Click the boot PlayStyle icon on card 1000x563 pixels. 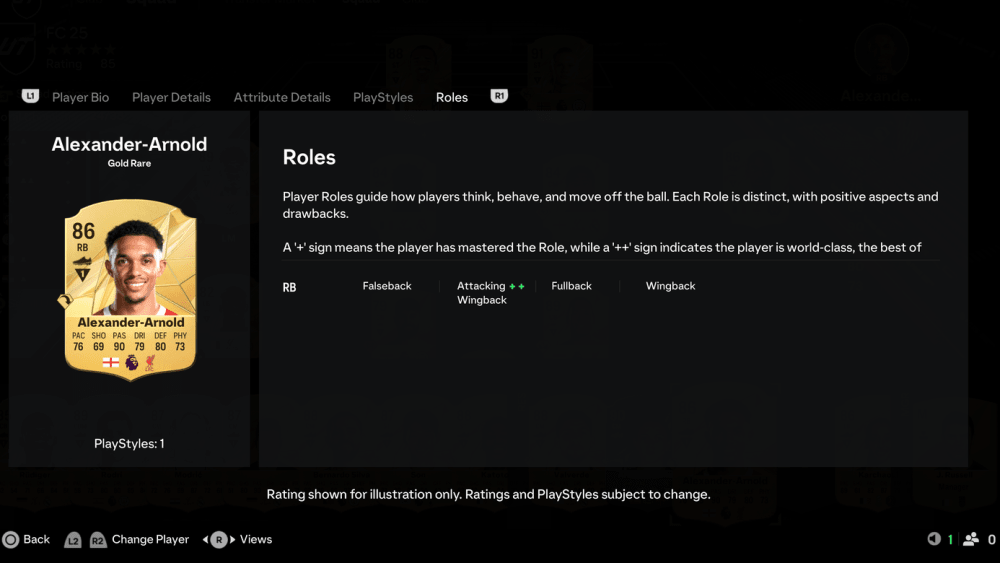tap(82, 261)
